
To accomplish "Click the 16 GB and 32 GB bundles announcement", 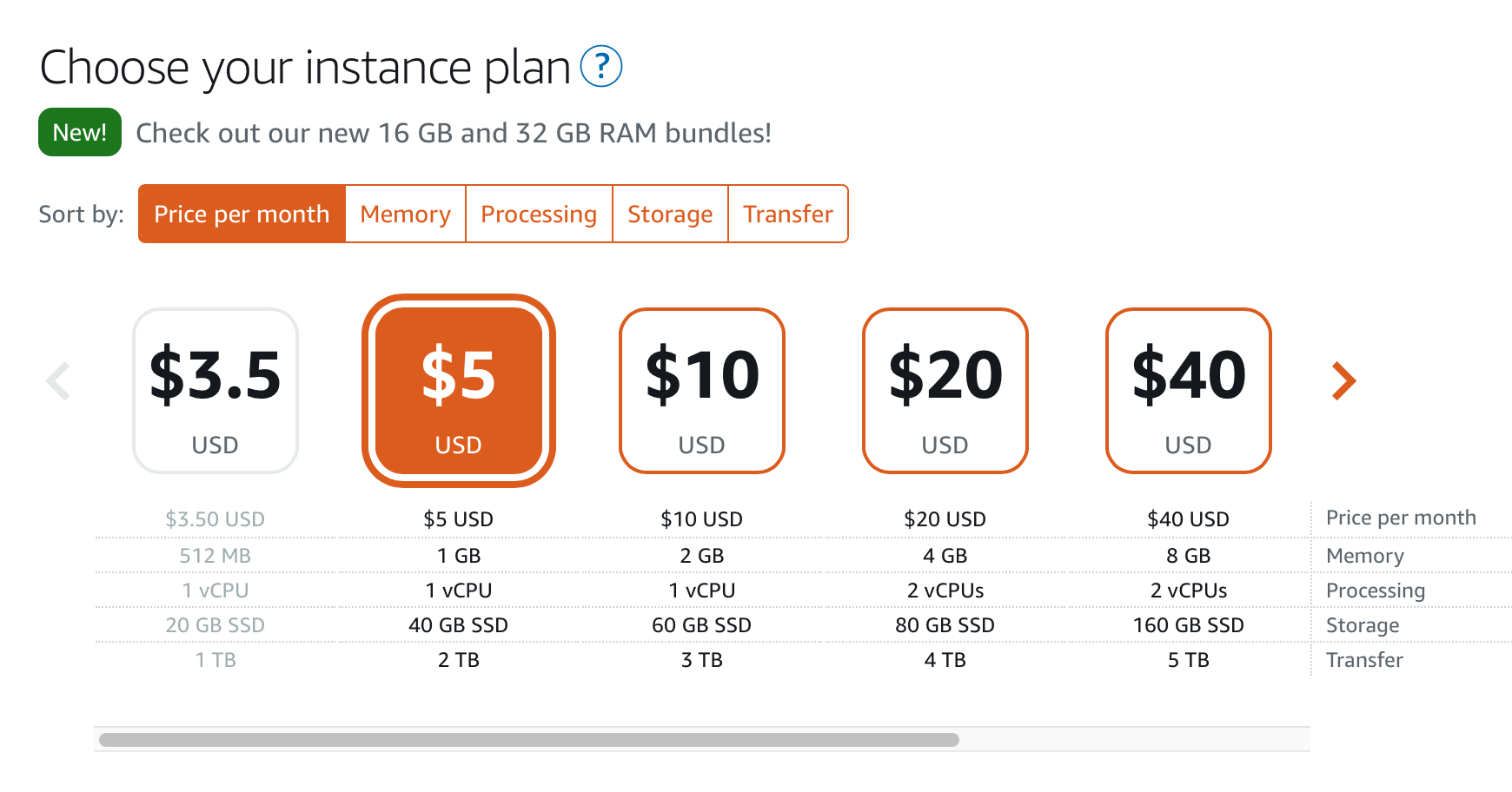I will click(454, 133).
